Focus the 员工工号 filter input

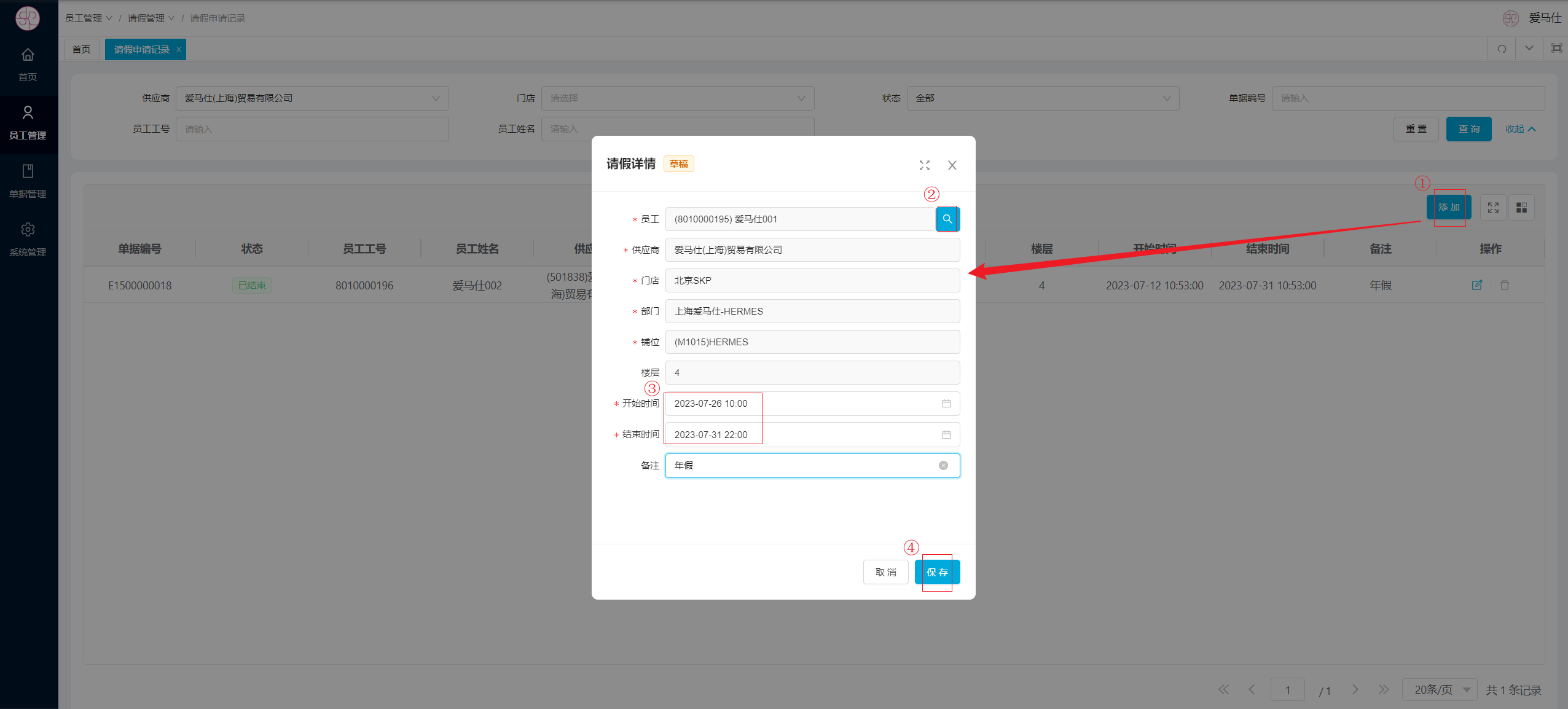pyautogui.click(x=312, y=129)
